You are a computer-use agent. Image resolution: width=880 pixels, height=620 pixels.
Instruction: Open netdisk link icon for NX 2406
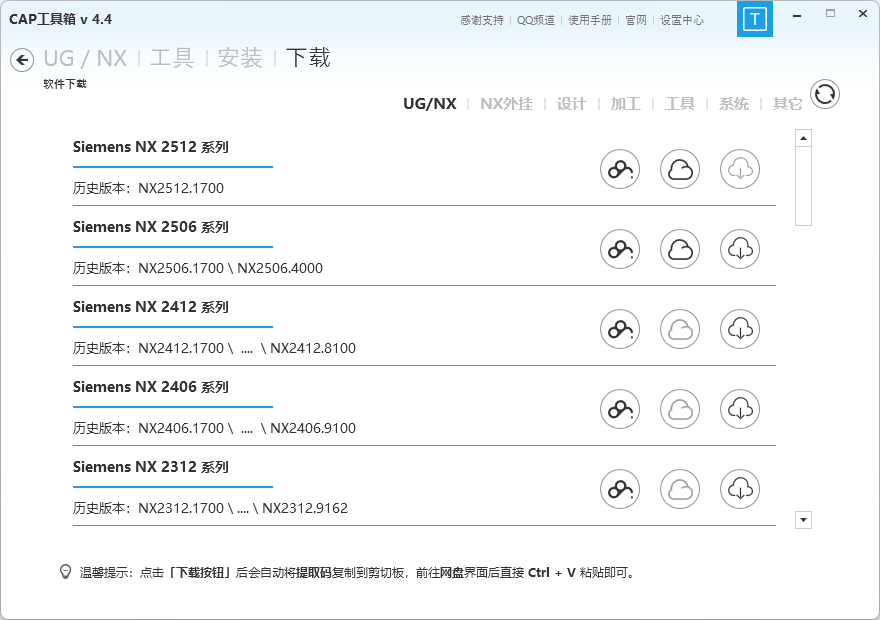[620, 409]
